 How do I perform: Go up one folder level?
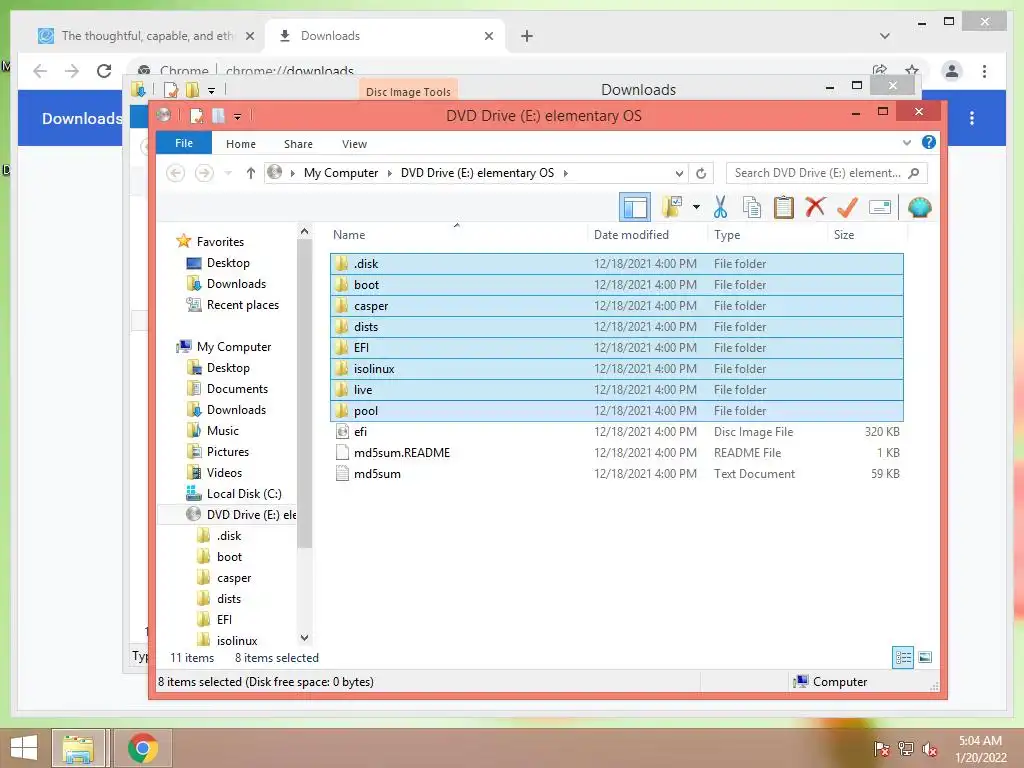pyautogui.click(x=251, y=173)
